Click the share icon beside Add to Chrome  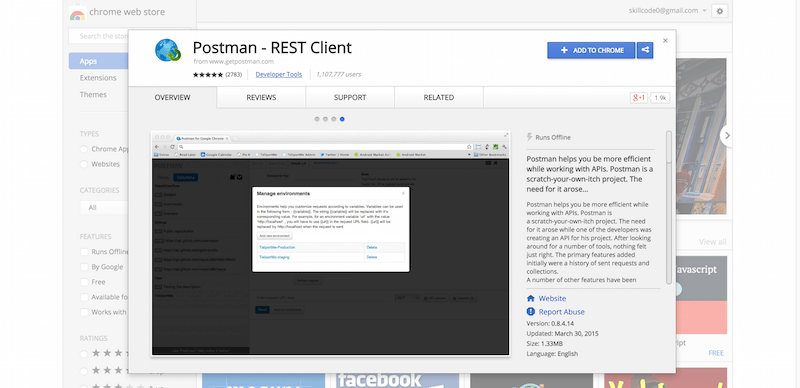(x=645, y=50)
